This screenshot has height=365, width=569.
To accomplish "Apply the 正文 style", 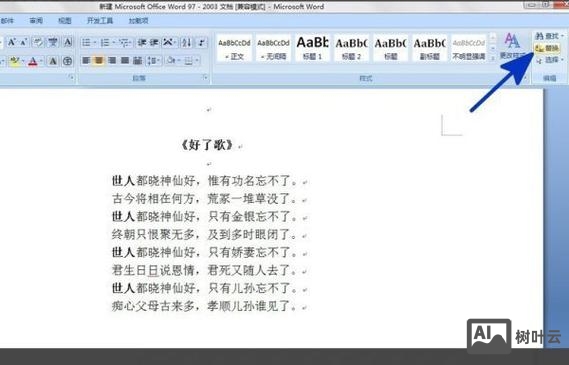I will pos(234,48).
